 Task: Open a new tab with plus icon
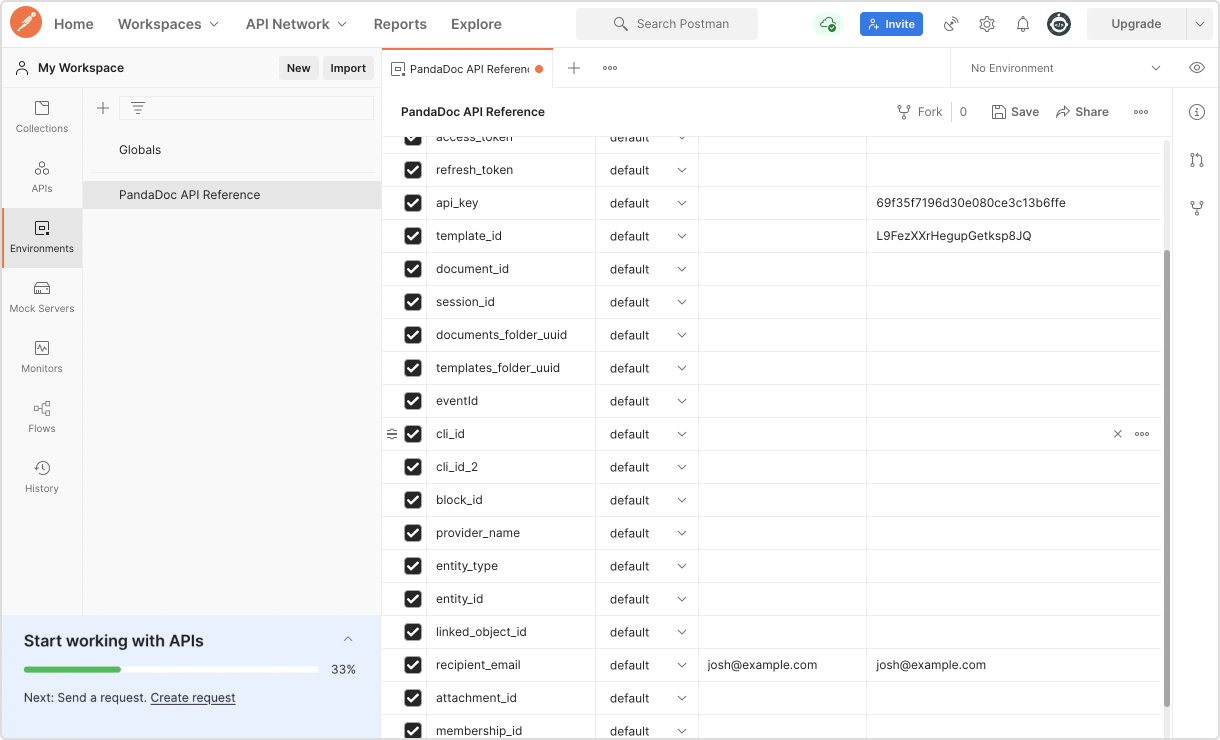[574, 68]
